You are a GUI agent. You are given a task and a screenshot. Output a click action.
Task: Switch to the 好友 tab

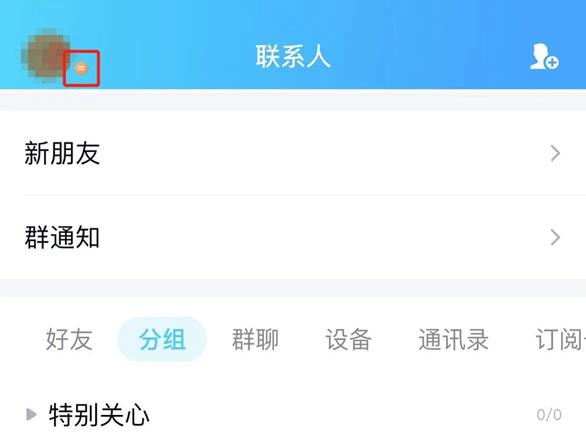tap(69, 339)
